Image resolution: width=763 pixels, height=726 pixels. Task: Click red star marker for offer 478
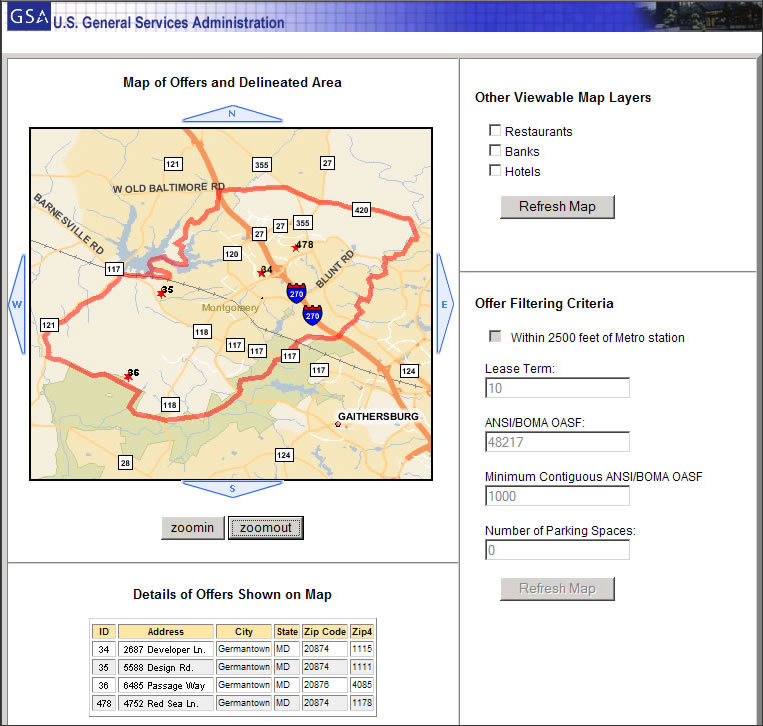[295, 248]
